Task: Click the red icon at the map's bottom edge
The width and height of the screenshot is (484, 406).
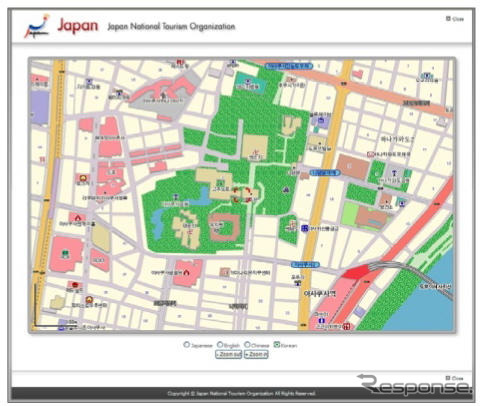Action: 346,326
